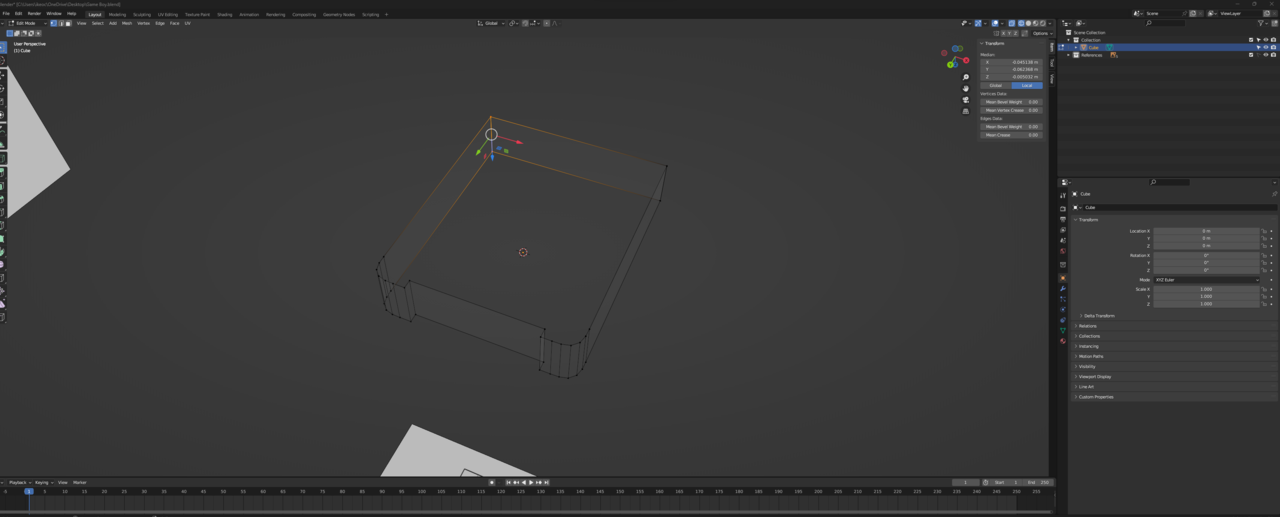Open the Object Data properties tab
Viewport: 1280px width, 517px height.
click(x=1063, y=331)
